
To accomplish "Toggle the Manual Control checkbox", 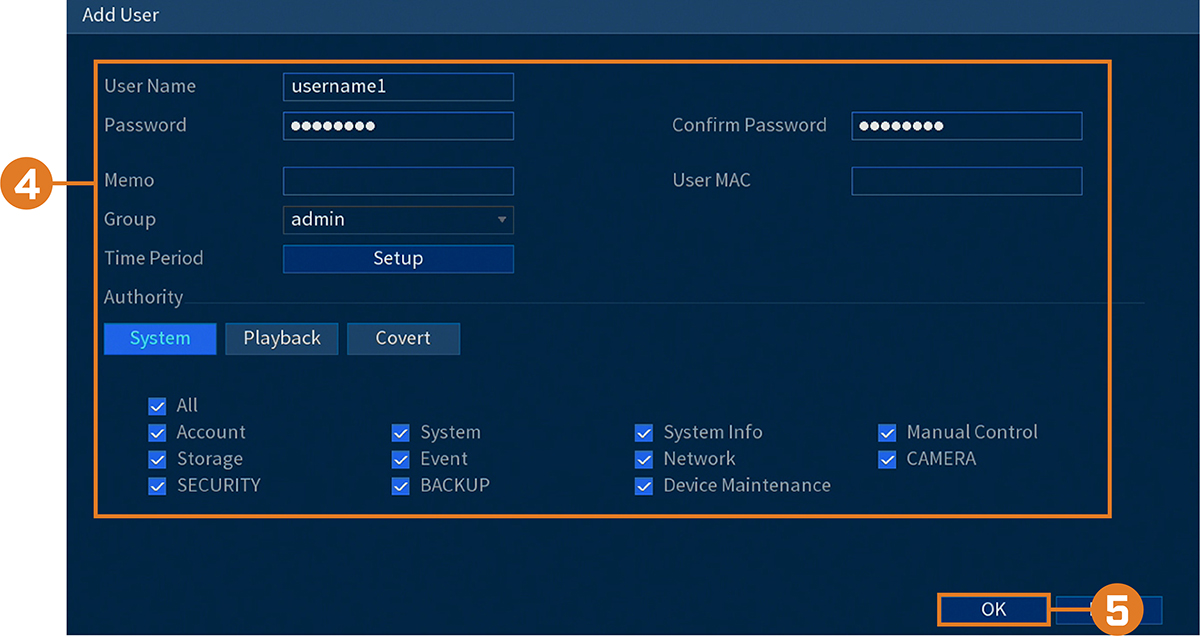I will coord(887,433).
